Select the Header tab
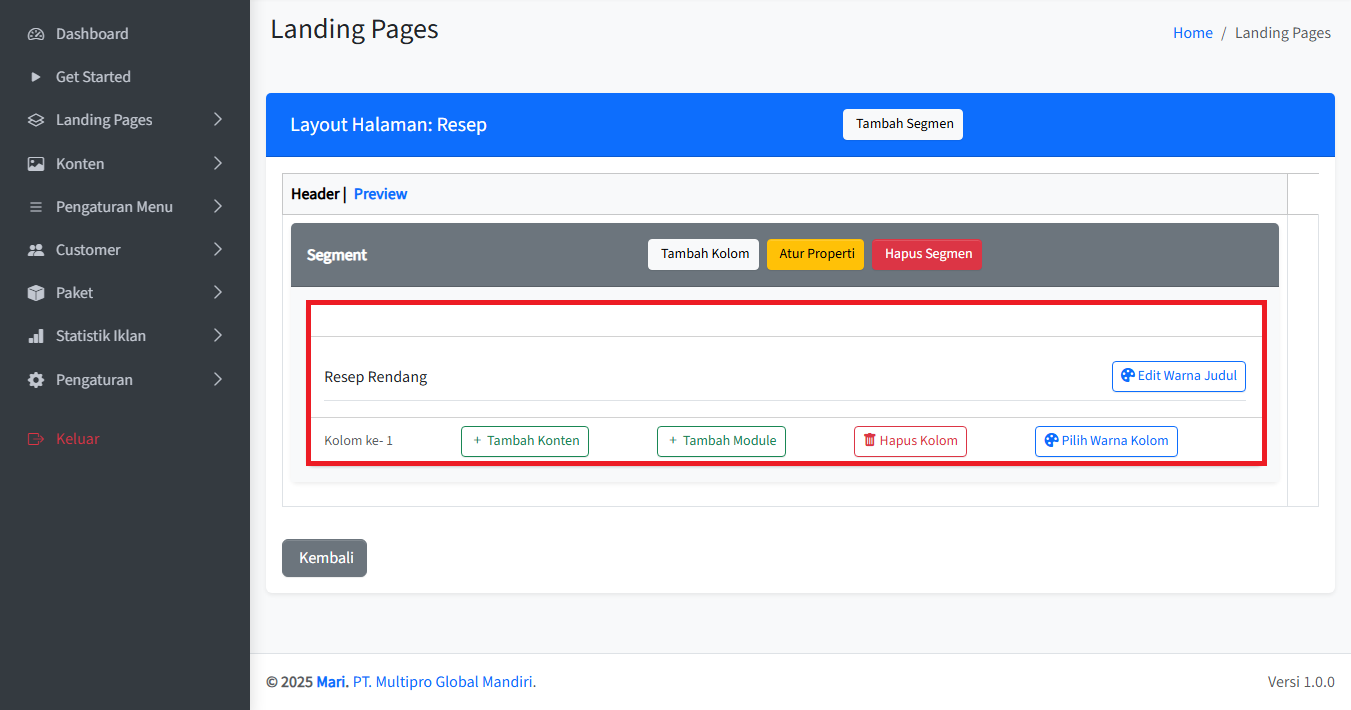This screenshot has width=1351, height=710. pos(315,194)
